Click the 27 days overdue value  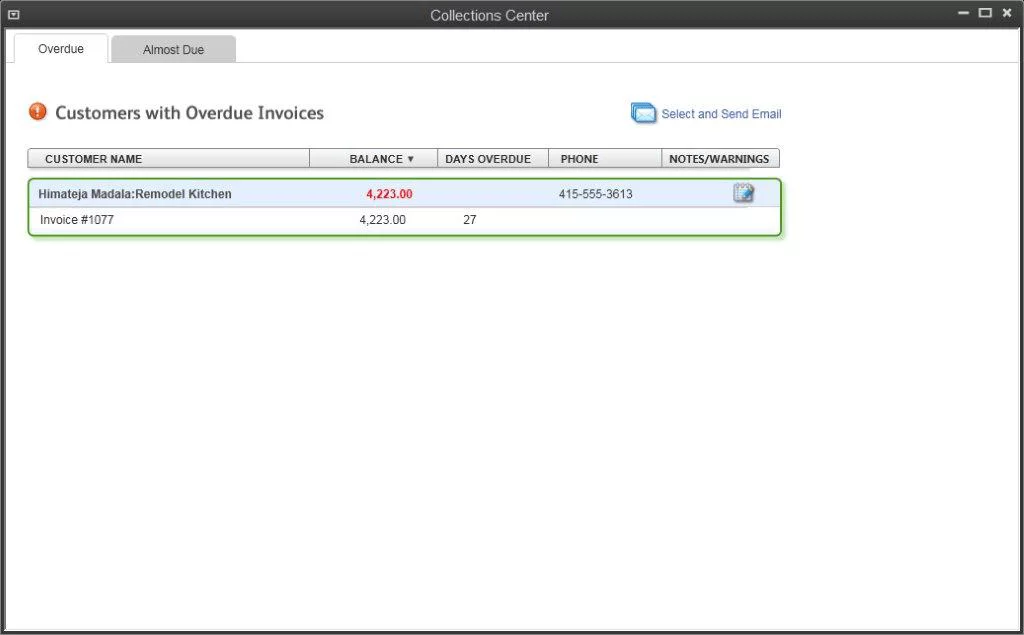pos(469,220)
